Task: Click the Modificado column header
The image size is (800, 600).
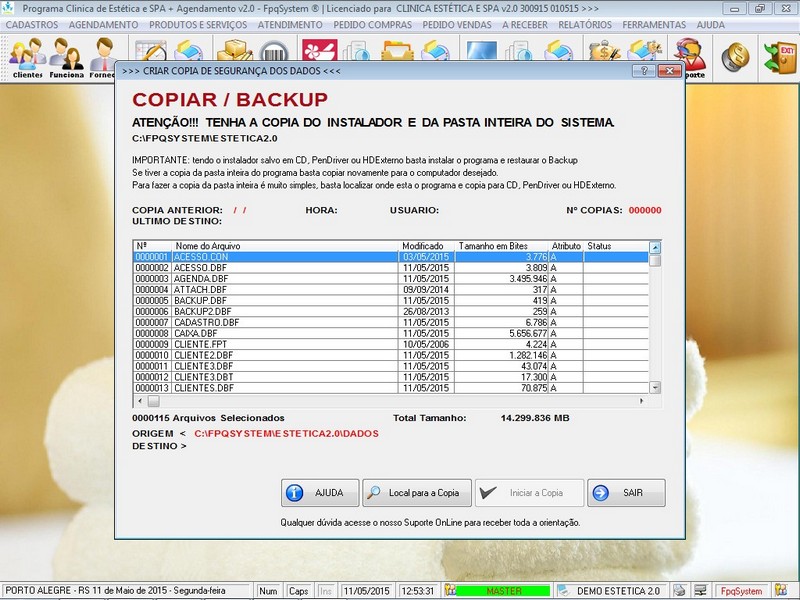Action: click(426, 246)
